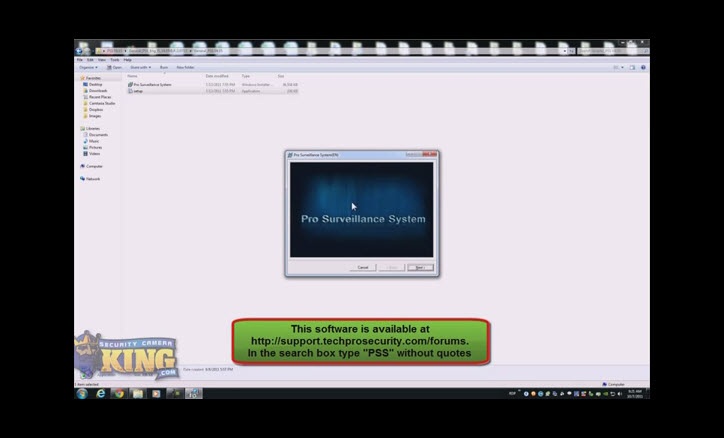Toggle the preview pane icon
The image size is (724, 438).
pyautogui.click(x=632, y=67)
